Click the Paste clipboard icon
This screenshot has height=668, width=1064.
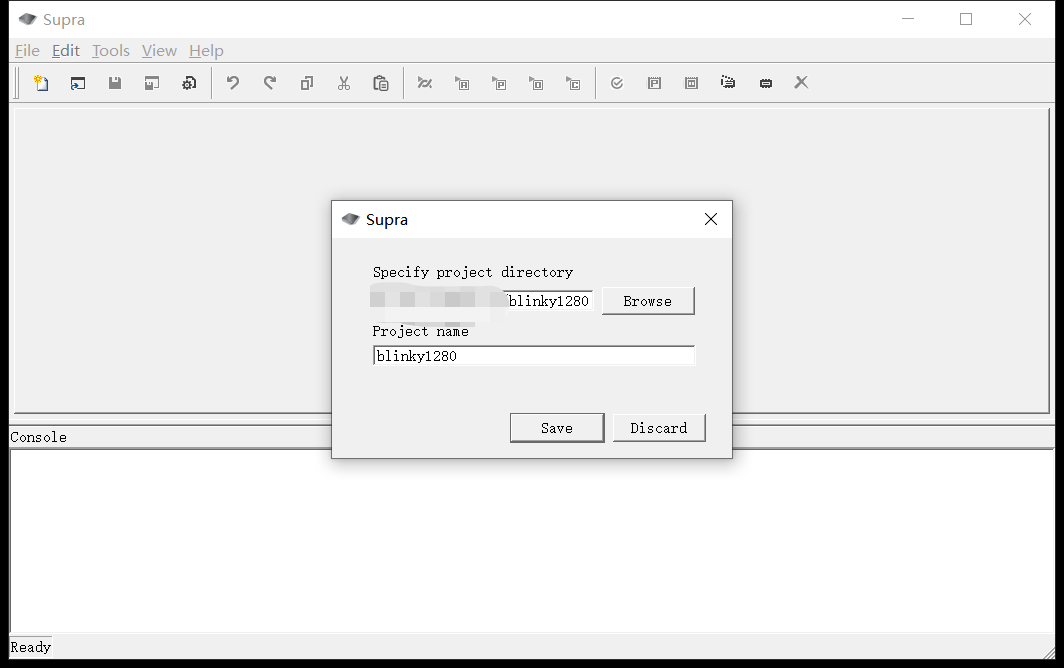pos(381,83)
